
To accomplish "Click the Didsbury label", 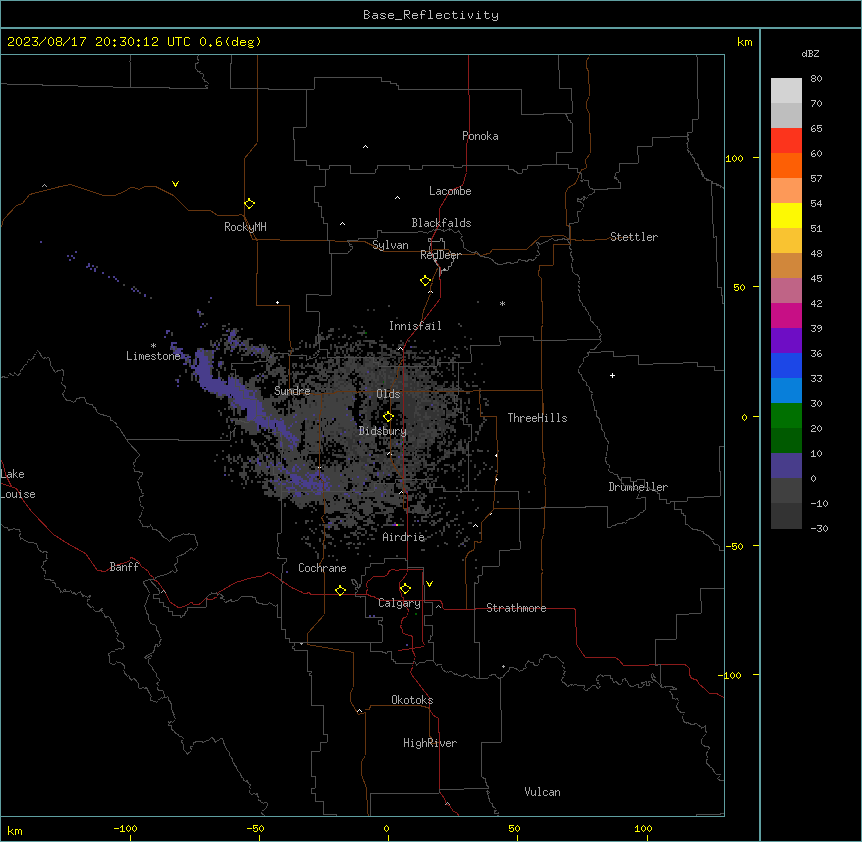I will tap(383, 431).
